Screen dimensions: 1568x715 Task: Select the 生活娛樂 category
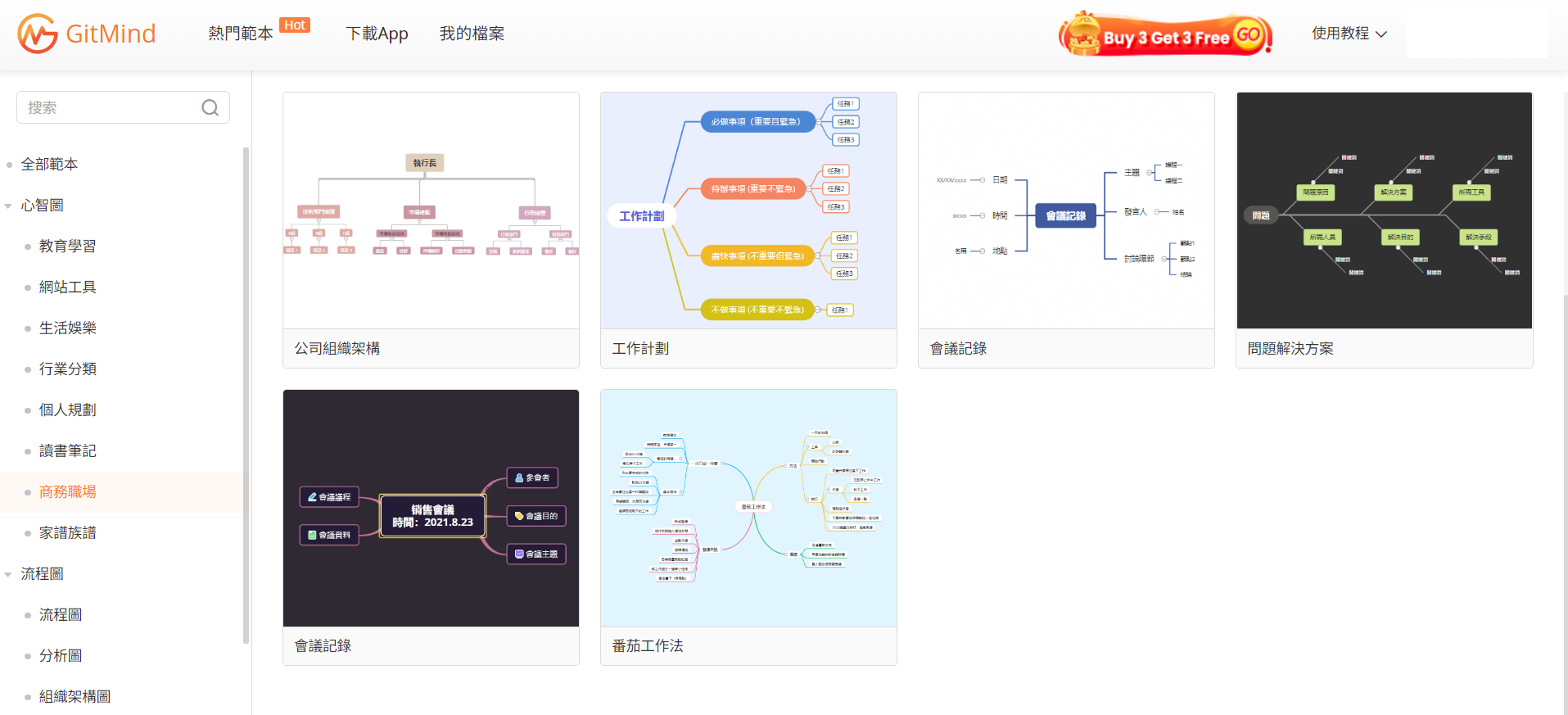point(67,328)
